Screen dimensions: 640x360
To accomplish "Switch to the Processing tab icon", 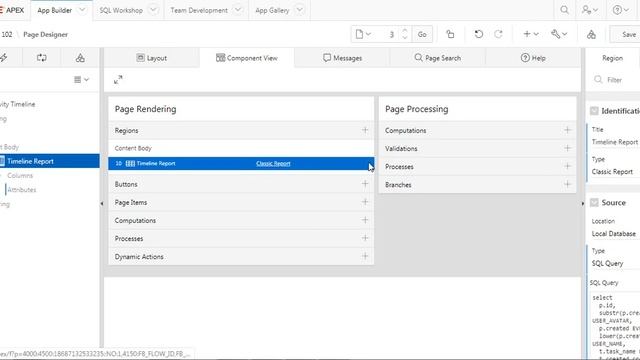I will (42, 58).
